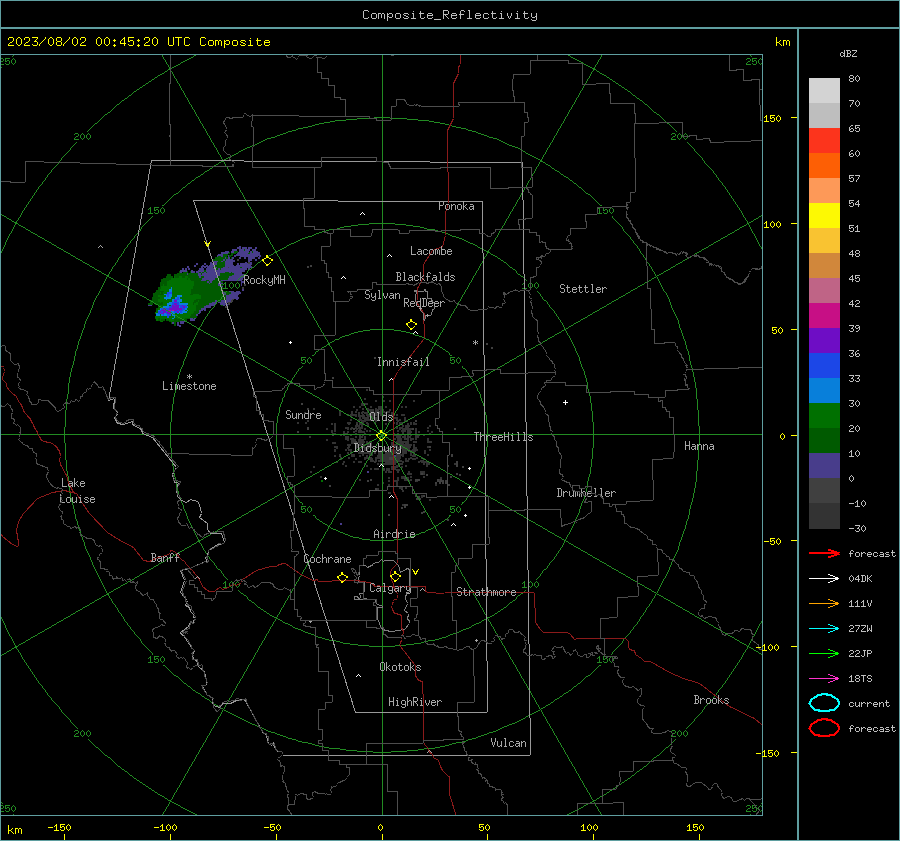
Task: Click the asterisk marker above Limestone
Action: click(x=189, y=377)
